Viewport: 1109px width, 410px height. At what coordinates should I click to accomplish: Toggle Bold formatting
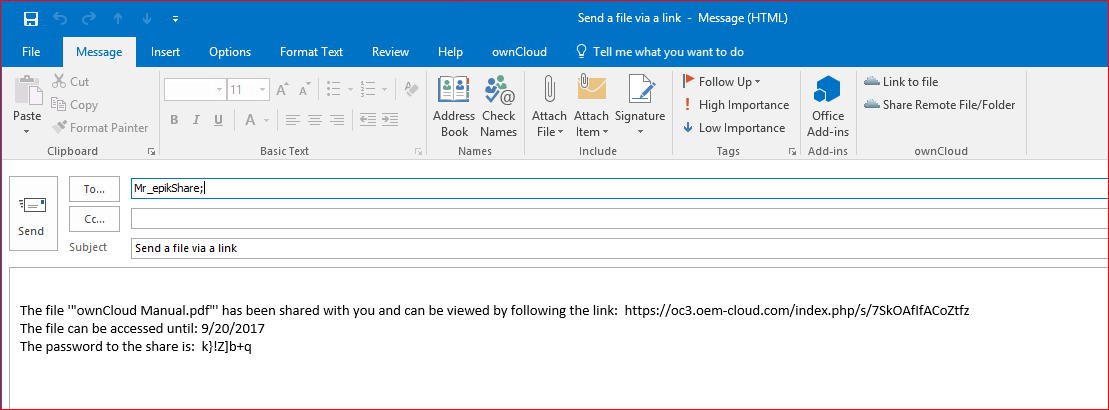pos(174,120)
